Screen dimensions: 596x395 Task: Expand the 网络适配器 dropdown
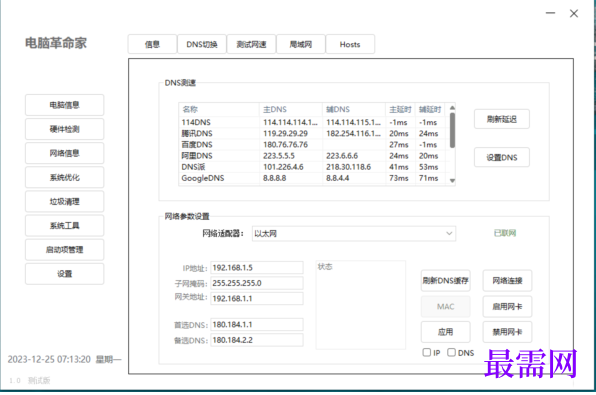pyautogui.click(x=354, y=233)
